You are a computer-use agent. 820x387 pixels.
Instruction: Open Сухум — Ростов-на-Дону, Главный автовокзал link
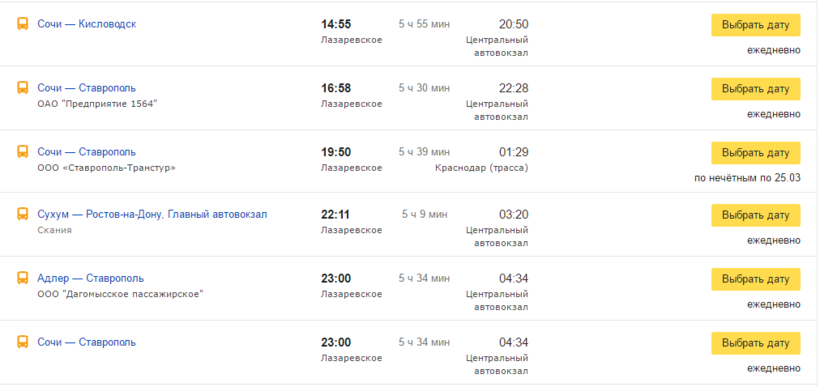pyautogui.click(x=152, y=214)
